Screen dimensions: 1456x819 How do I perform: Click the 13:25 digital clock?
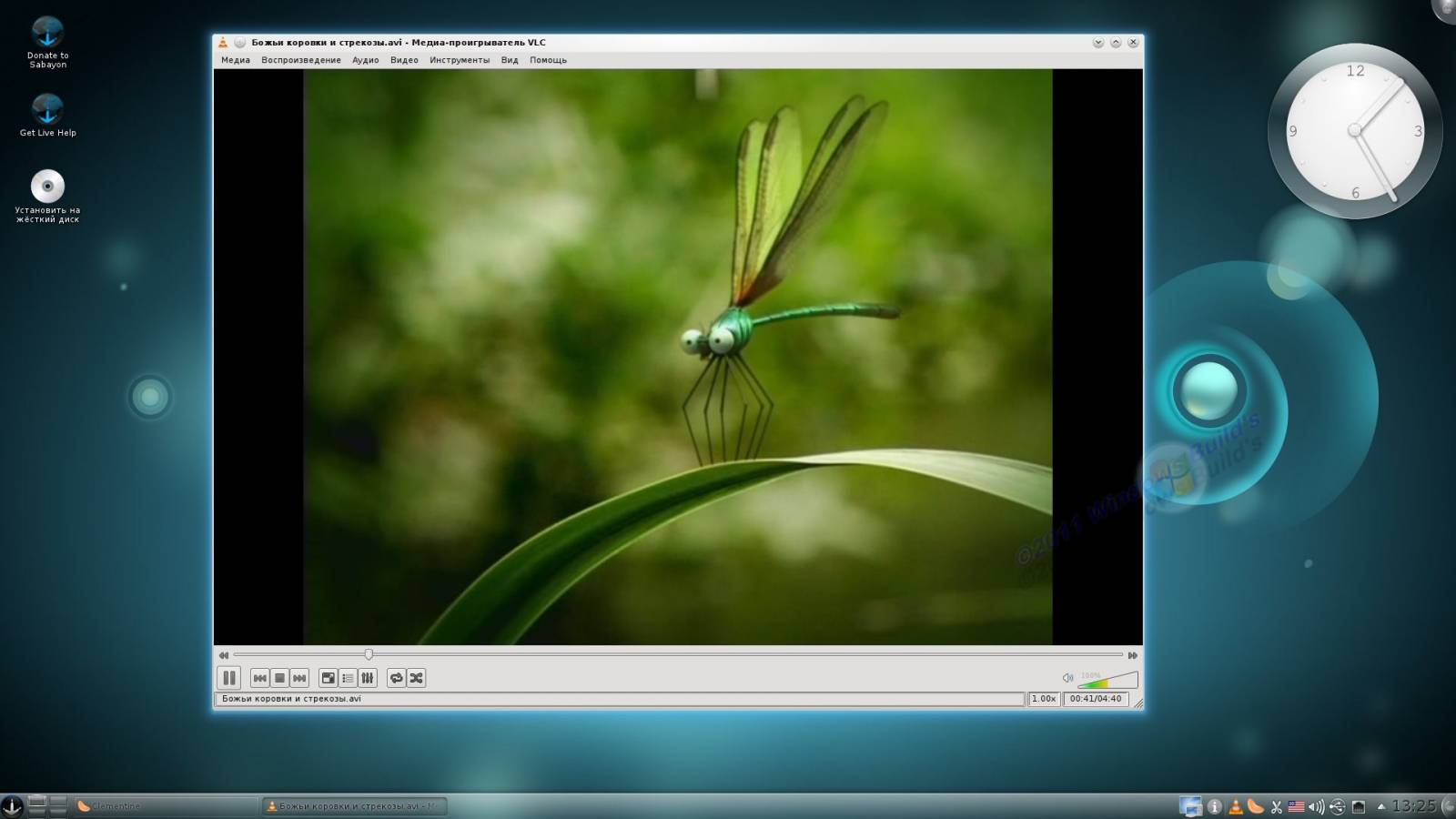tap(1414, 806)
